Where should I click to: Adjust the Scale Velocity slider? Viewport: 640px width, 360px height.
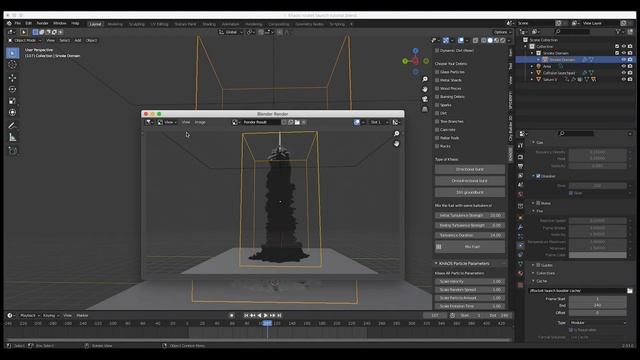pos(470,282)
